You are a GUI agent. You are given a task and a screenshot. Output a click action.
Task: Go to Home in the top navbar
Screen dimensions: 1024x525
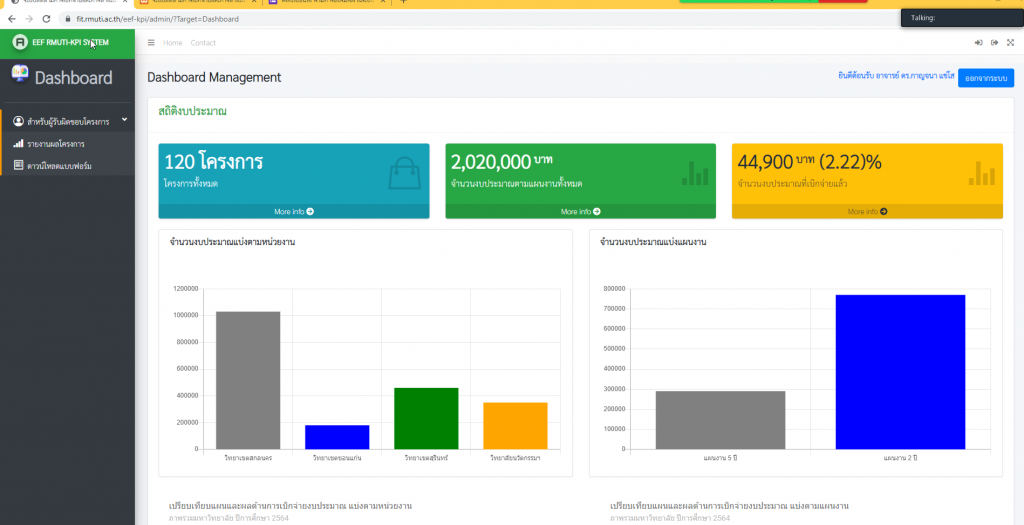(x=173, y=43)
